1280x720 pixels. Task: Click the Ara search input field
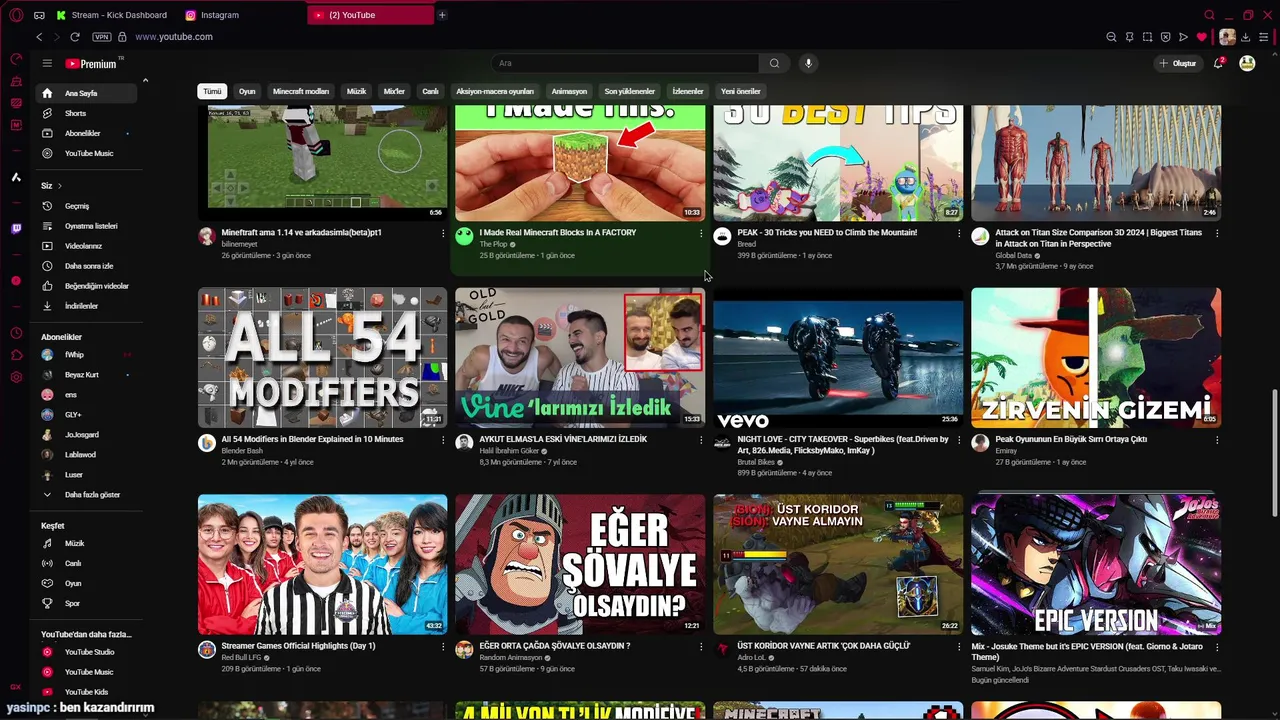click(x=625, y=63)
